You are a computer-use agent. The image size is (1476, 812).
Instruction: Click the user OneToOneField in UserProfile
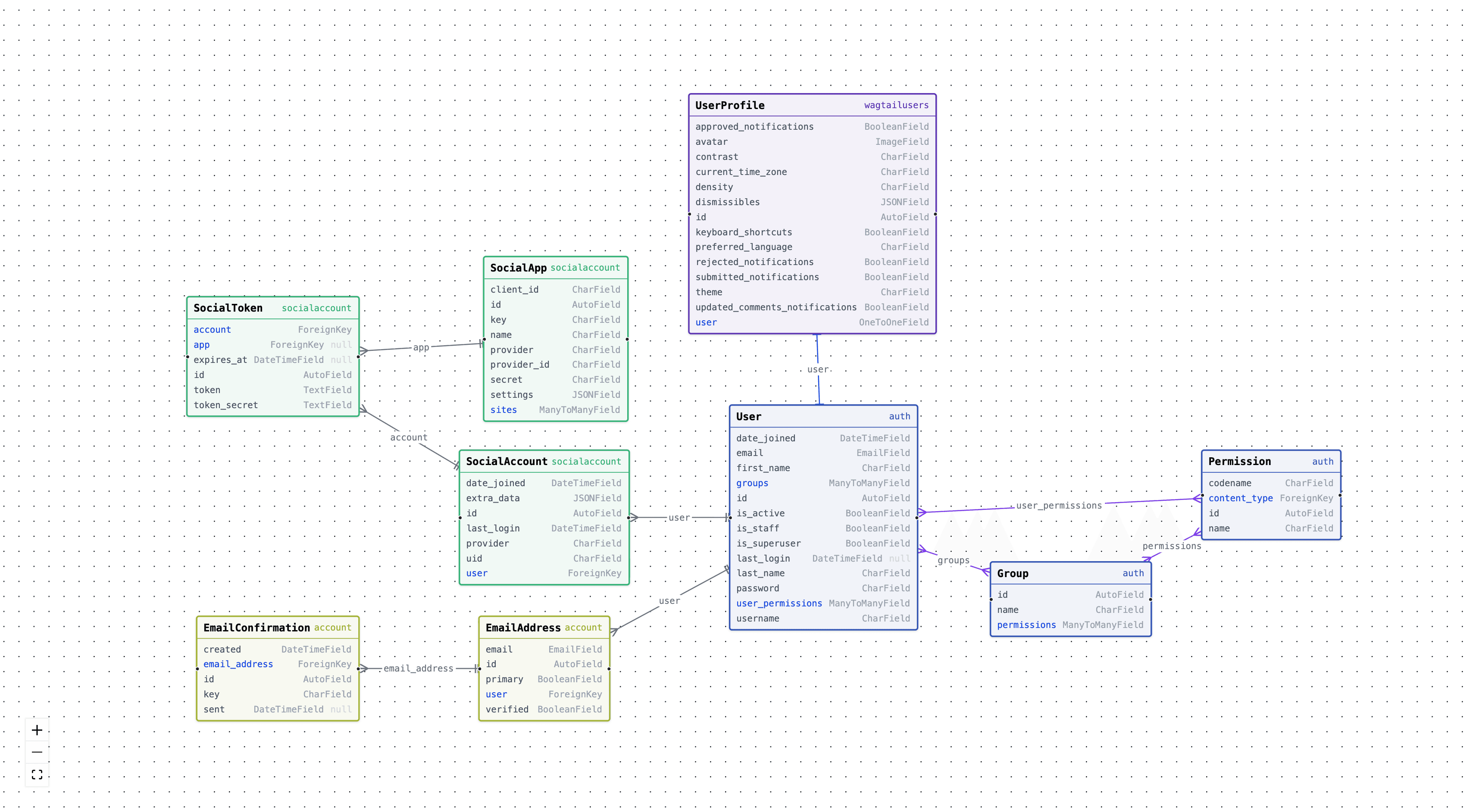pyautogui.click(x=706, y=323)
